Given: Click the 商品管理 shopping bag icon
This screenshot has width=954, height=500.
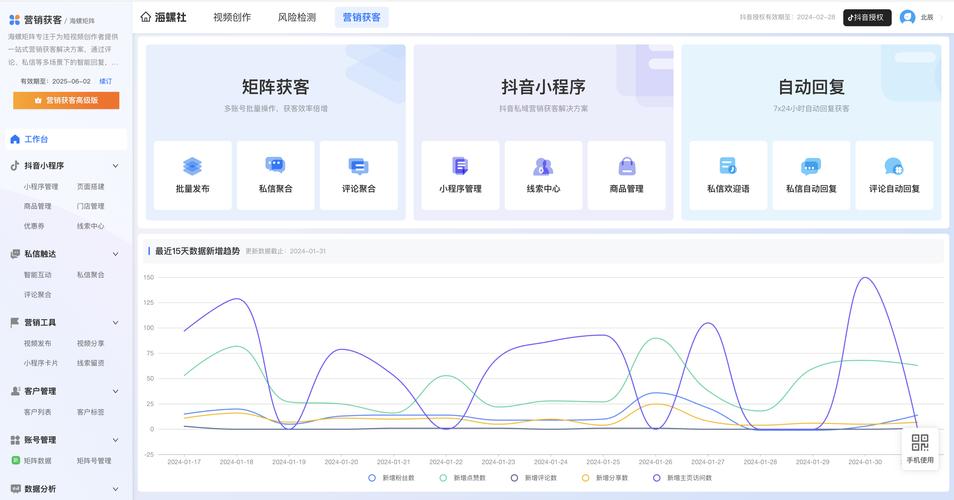Looking at the screenshot, I should click(627, 166).
